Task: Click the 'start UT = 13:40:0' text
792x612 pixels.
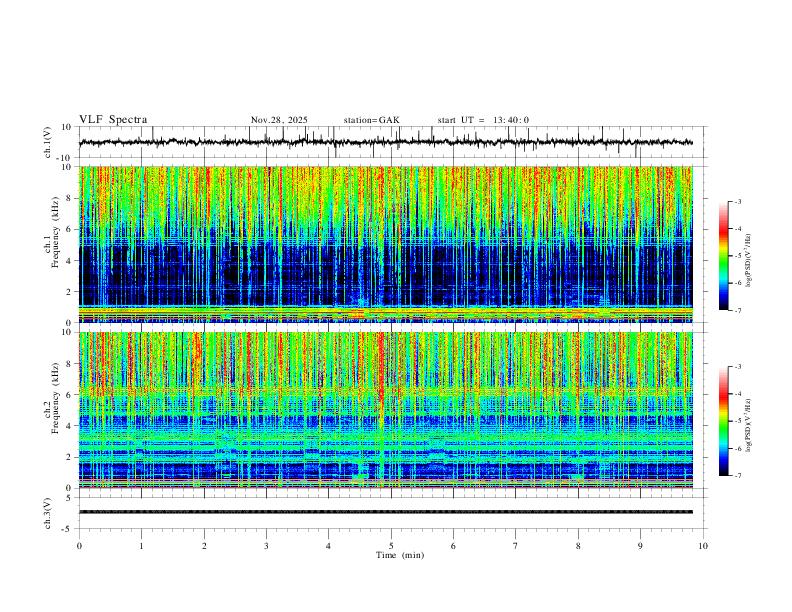Action: click(x=483, y=120)
